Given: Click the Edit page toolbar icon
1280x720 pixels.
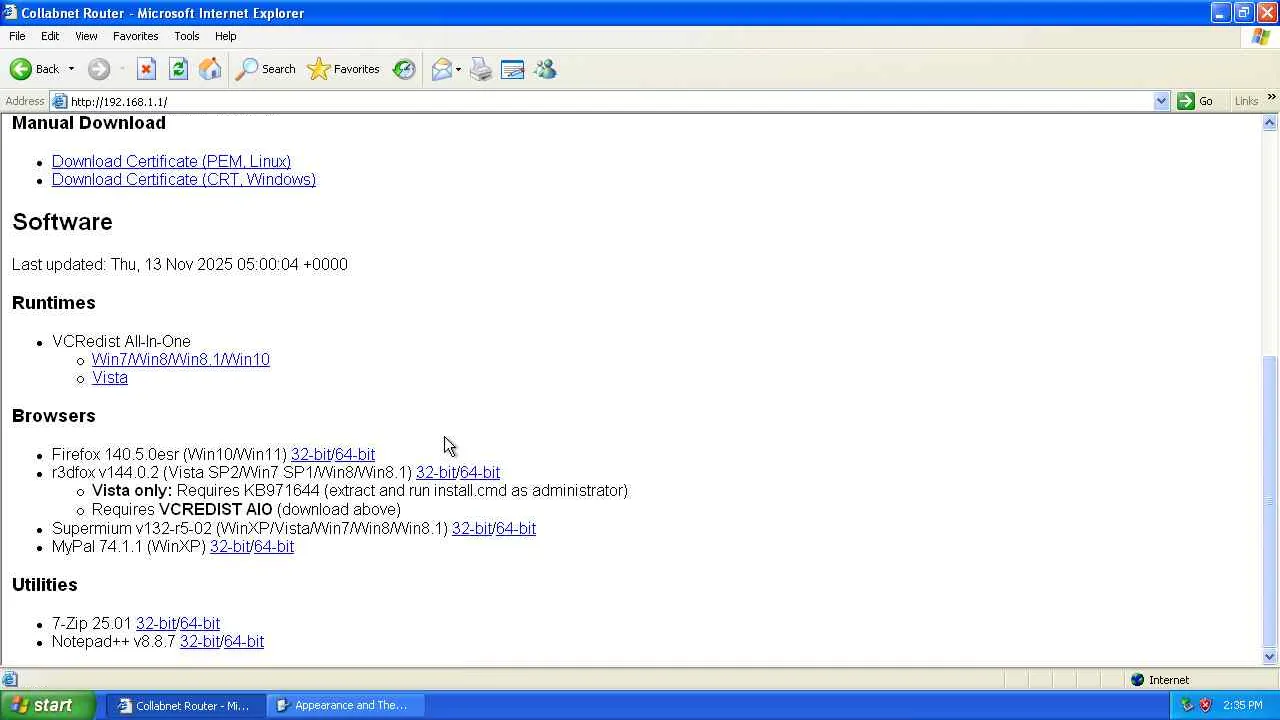Looking at the screenshot, I should click(x=513, y=69).
